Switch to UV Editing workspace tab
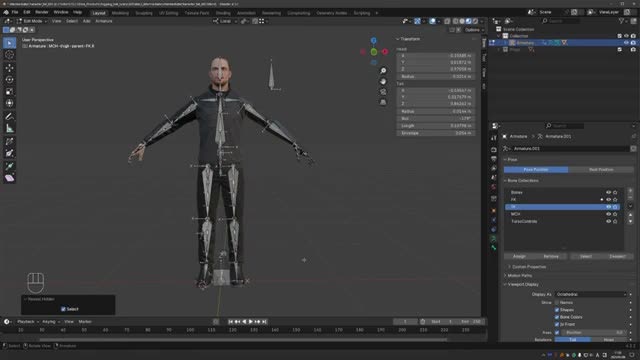 coord(168,13)
